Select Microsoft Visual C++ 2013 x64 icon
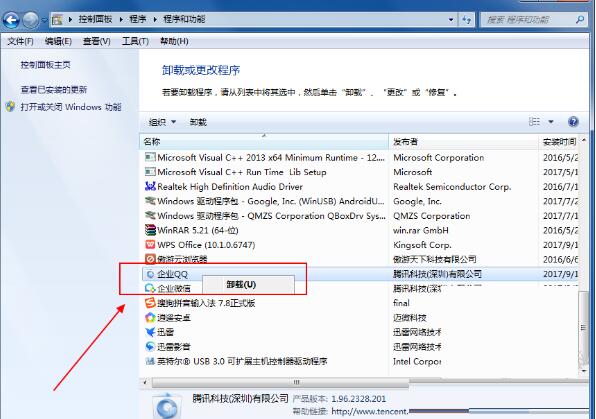The height and width of the screenshot is (419, 596). [150, 157]
